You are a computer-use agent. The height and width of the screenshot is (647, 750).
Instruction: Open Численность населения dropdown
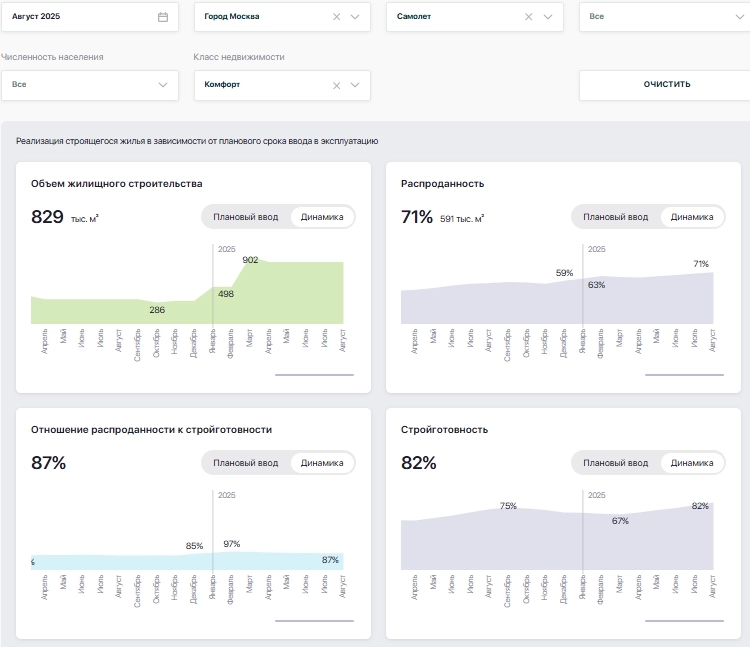[90, 85]
